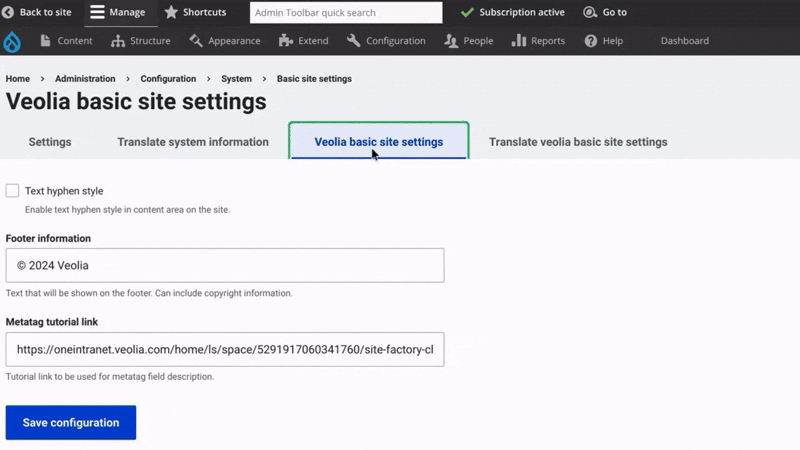Click the Appearance paintbrush icon
The image size is (800, 450).
pyautogui.click(x=196, y=41)
